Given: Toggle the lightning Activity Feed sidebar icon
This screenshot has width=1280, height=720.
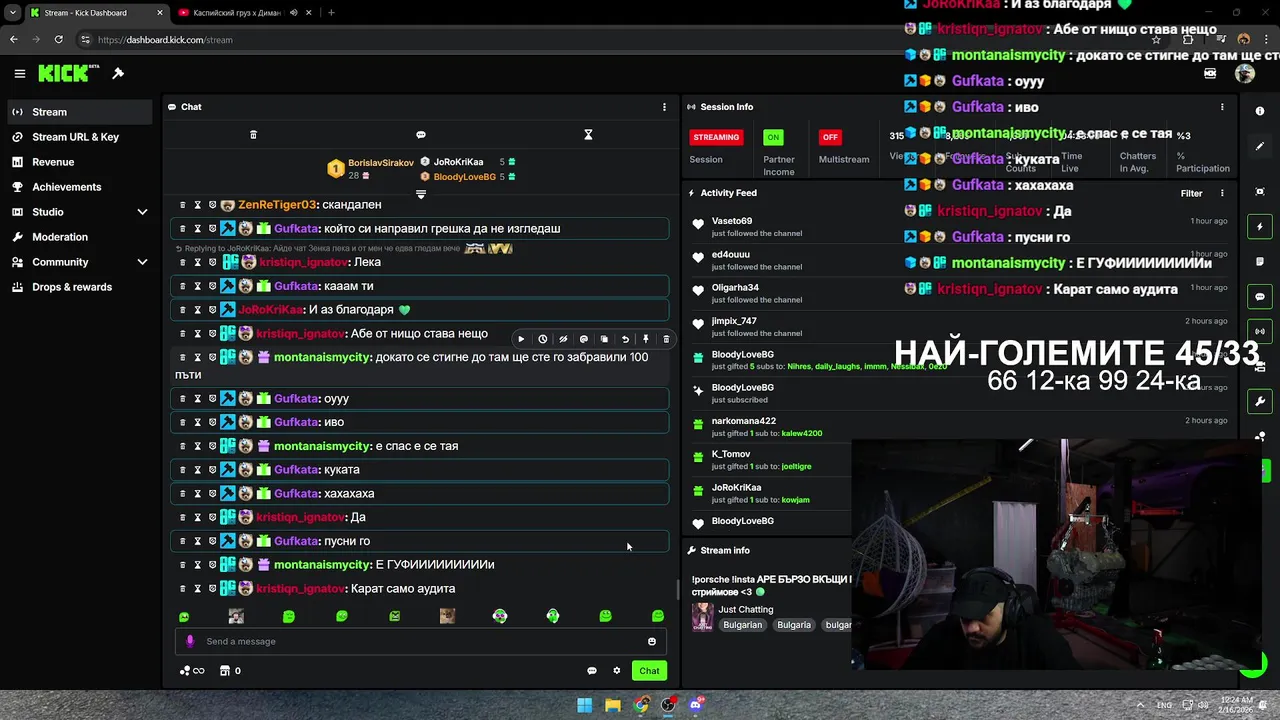Looking at the screenshot, I should (x=1260, y=227).
